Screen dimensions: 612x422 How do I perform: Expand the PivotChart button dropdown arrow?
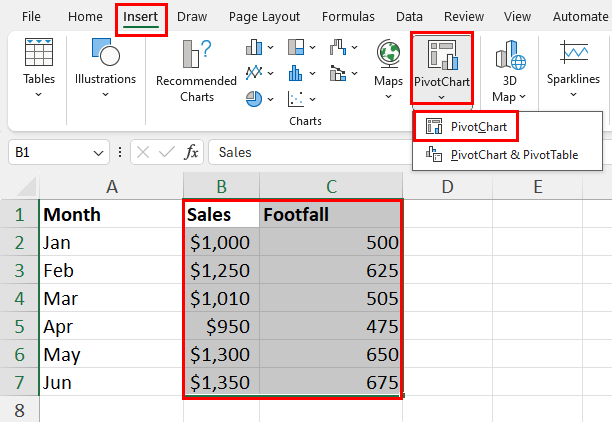(x=441, y=97)
